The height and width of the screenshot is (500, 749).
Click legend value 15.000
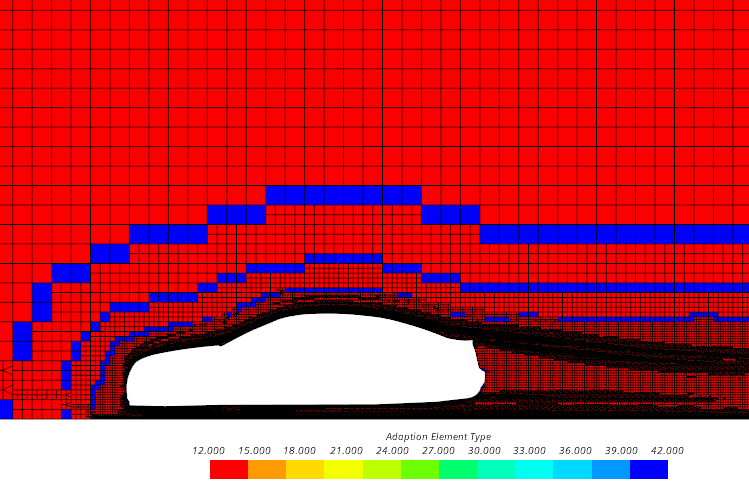pyautogui.click(x=254, y=451)
